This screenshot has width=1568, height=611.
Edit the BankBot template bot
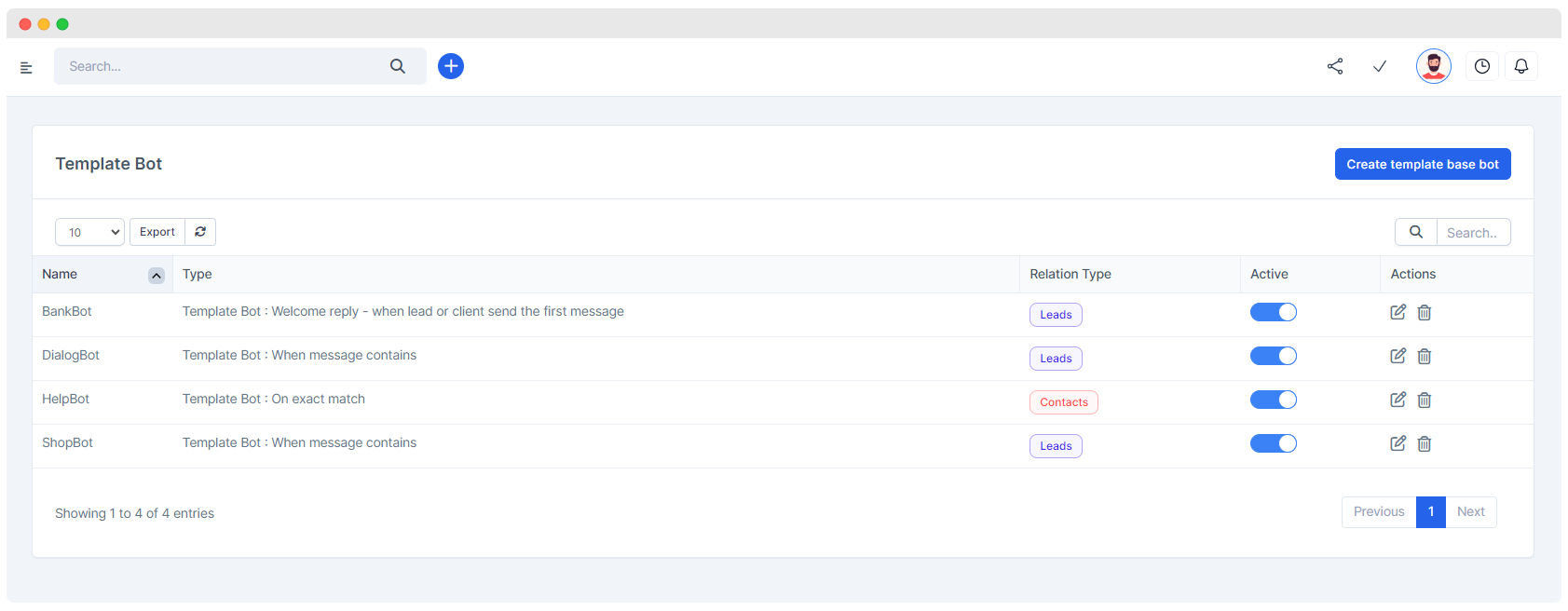(x=1398, y=312)
